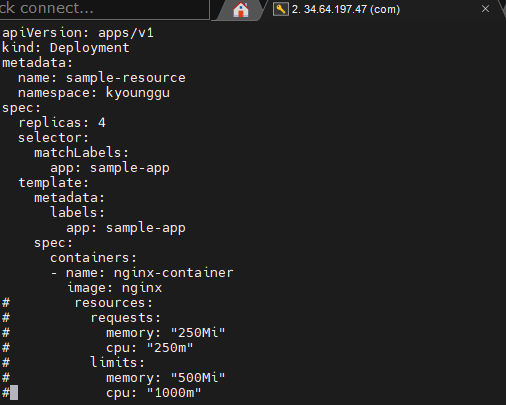This screenshot has width=506, height=405.
Task: Focus the Quick connect input field
Action: tap(104, 9)
